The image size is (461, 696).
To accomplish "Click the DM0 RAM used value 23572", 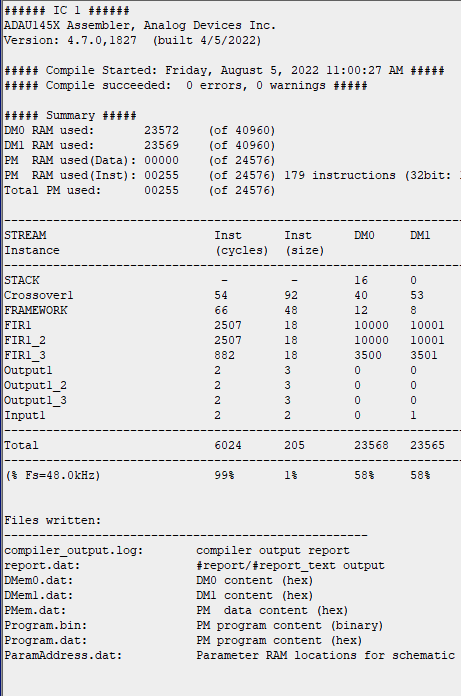I will [x=162, y=130].
